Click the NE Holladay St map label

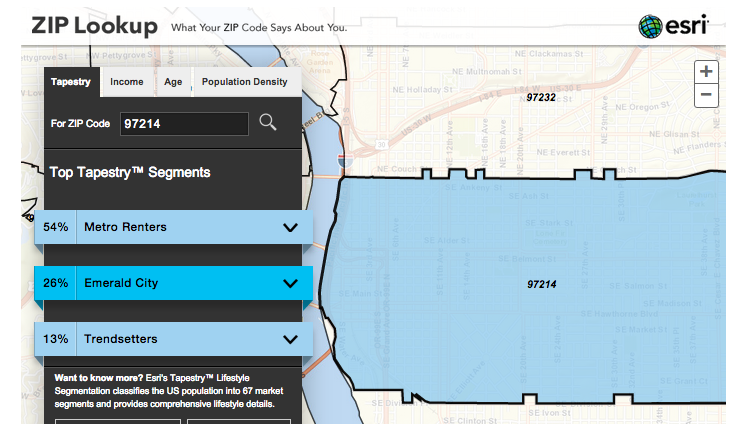423,90
